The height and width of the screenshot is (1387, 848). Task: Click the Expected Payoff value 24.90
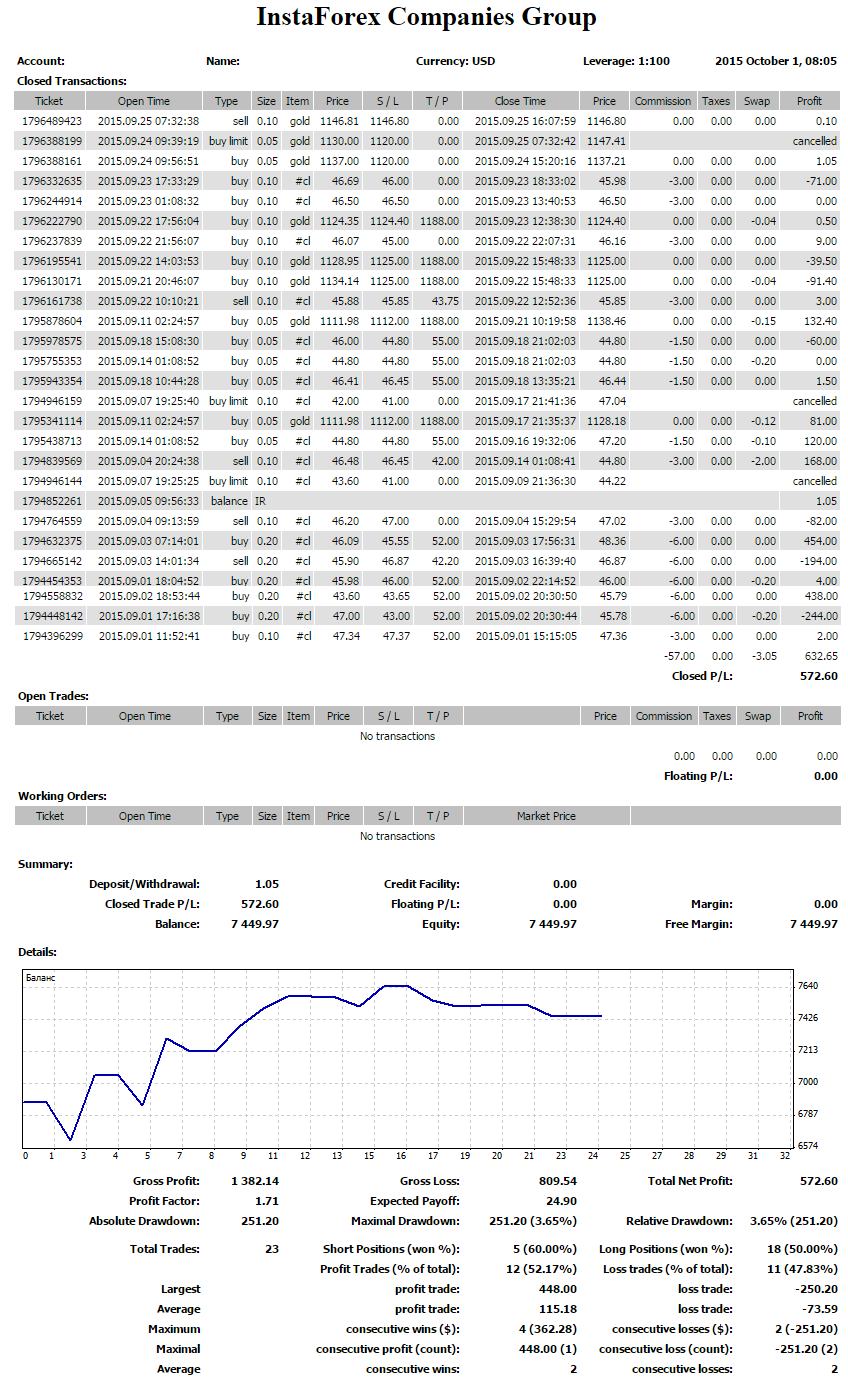562,1201
